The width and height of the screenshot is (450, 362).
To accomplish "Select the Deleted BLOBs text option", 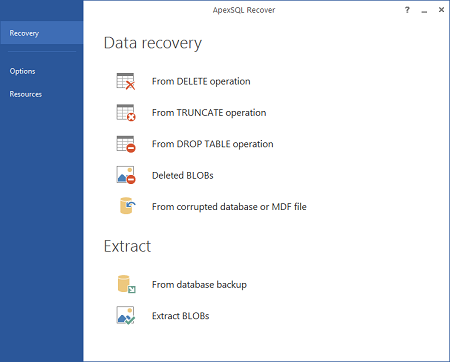I will pos(183,175).
